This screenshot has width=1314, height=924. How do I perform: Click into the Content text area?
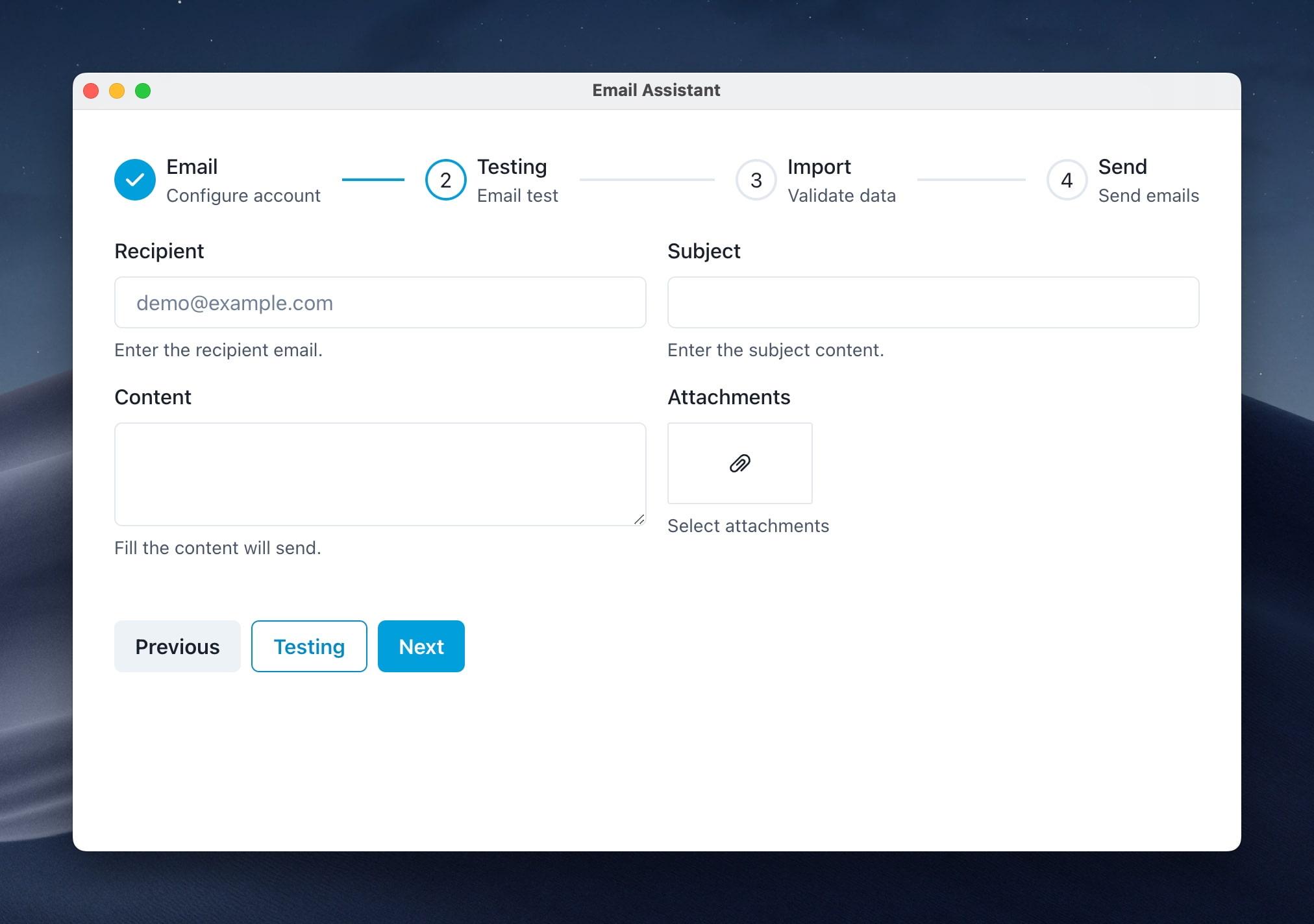[380, 474]
